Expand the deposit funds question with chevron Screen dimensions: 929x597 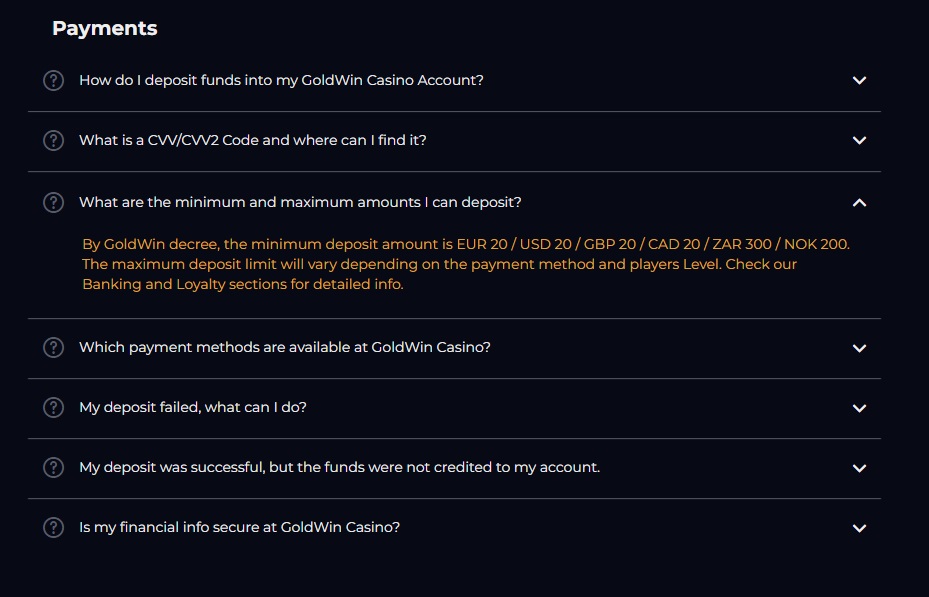(x=859, y=80)
